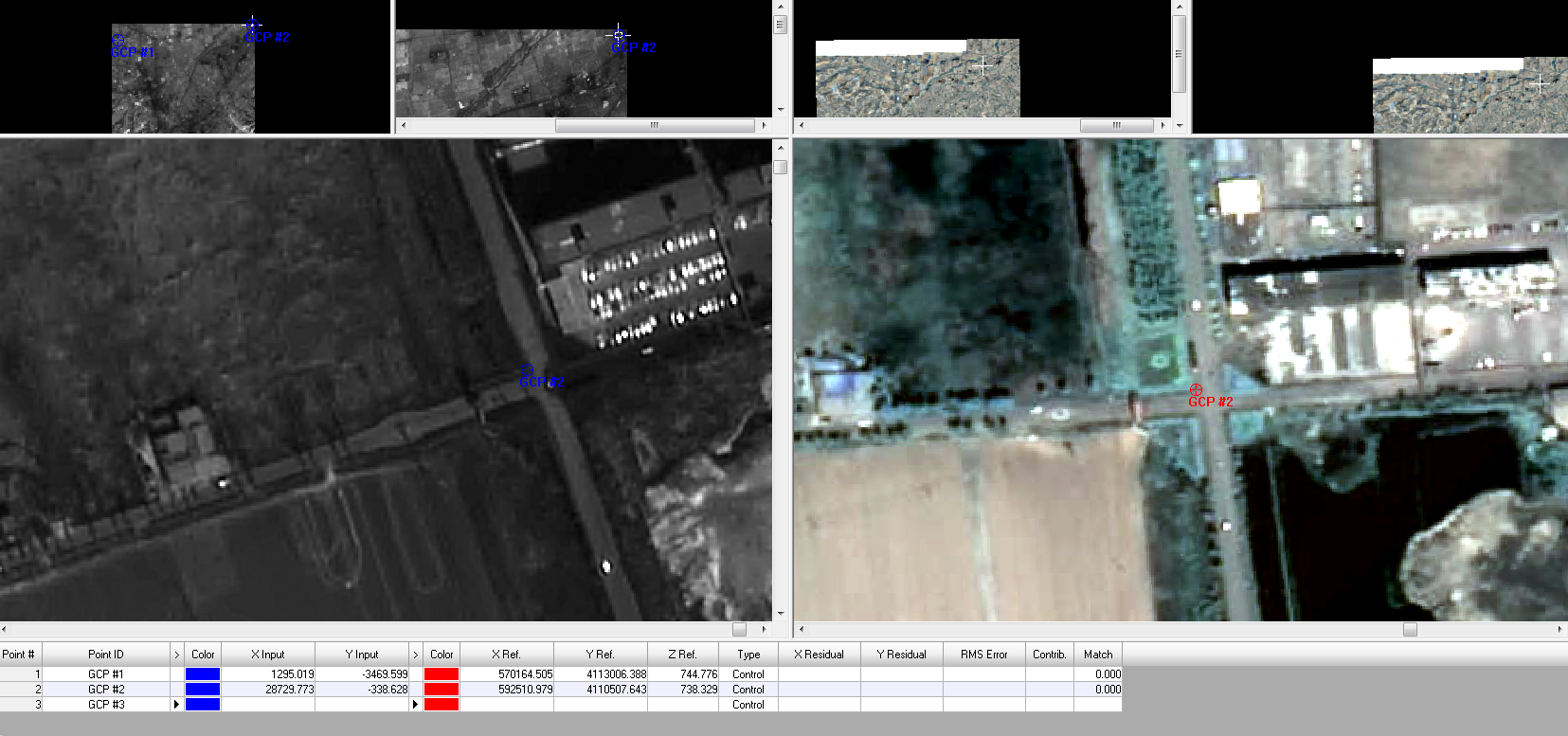Click the right scroll arrow of the second top view

coord(765,125)
